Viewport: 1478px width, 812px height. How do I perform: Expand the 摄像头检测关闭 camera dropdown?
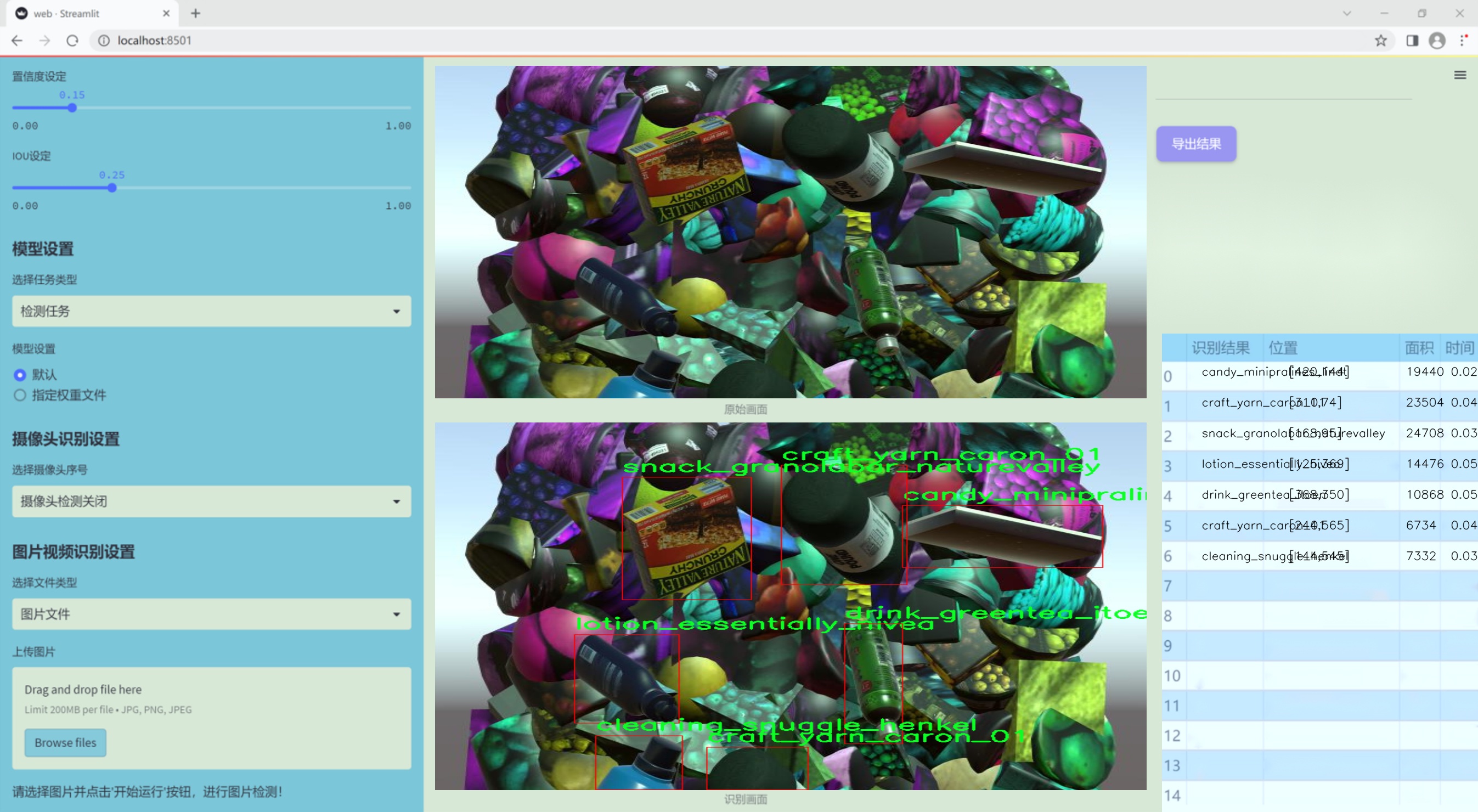(212, 501)
